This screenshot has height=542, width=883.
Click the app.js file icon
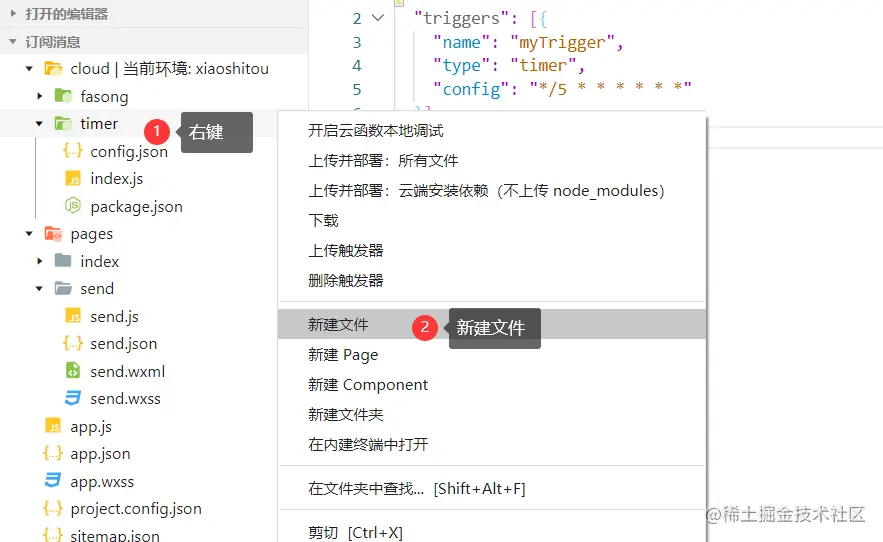click(x=53, y=426)
